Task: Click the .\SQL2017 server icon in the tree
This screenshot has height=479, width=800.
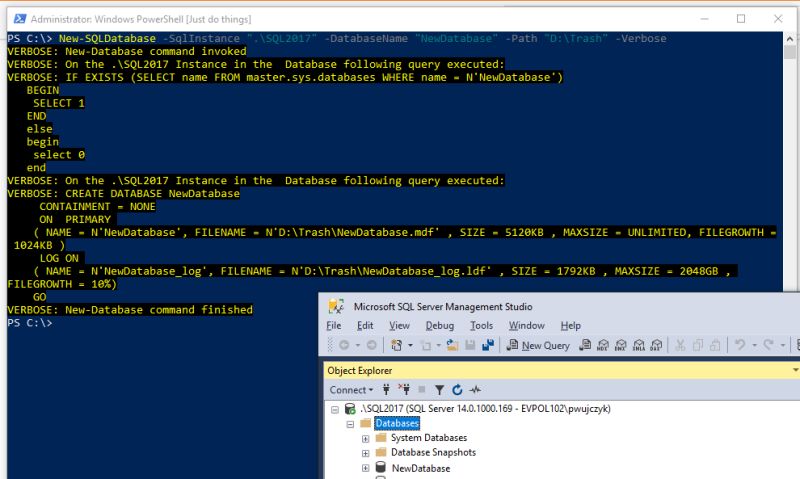Action: tap(350, 409)
